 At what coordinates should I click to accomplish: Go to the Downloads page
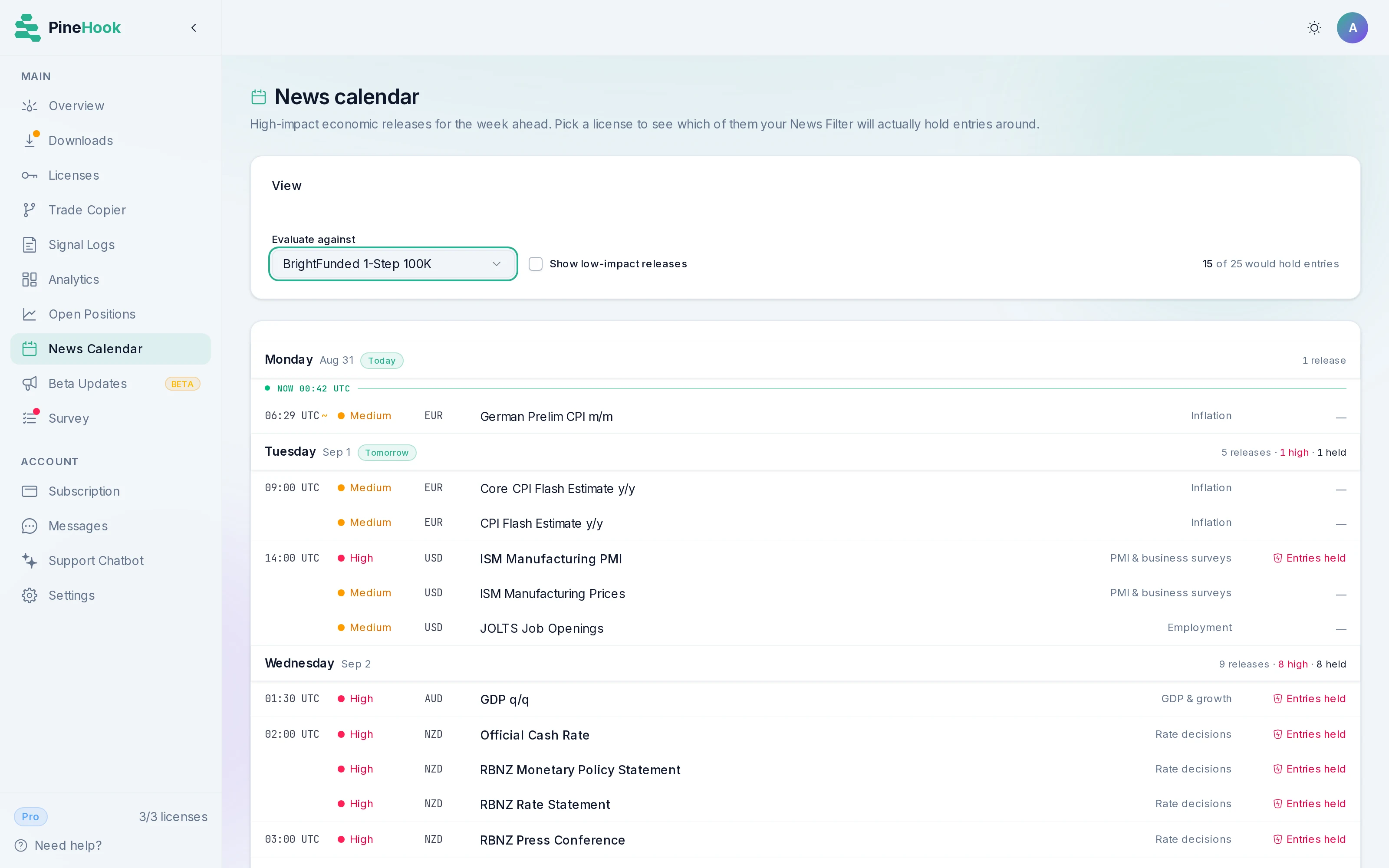point(110,141)
